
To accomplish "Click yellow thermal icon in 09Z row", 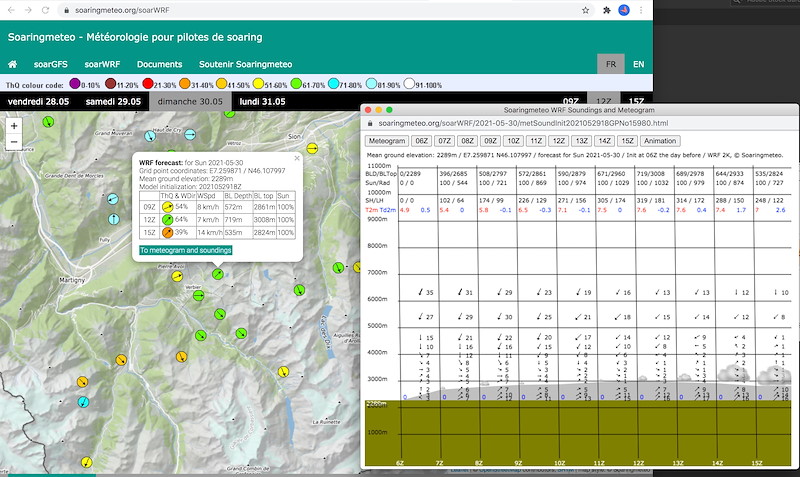I will (x=167, y=207).
